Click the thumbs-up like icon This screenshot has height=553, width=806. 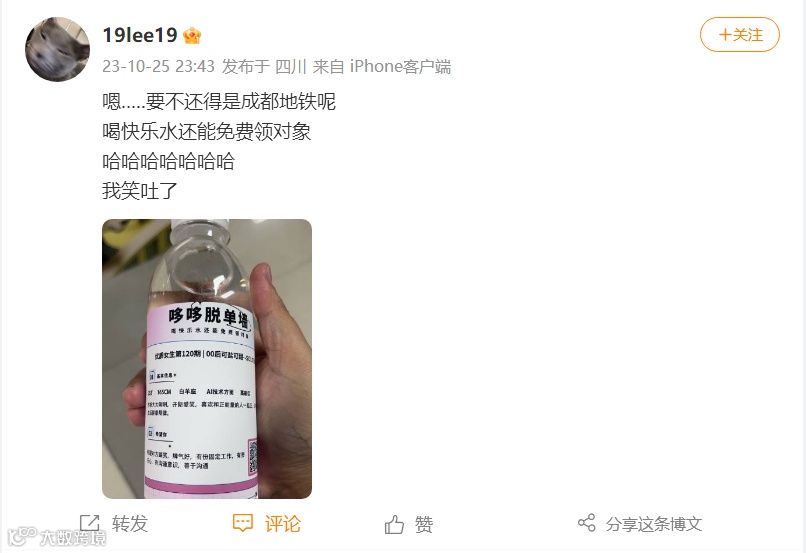click(394, 525)
